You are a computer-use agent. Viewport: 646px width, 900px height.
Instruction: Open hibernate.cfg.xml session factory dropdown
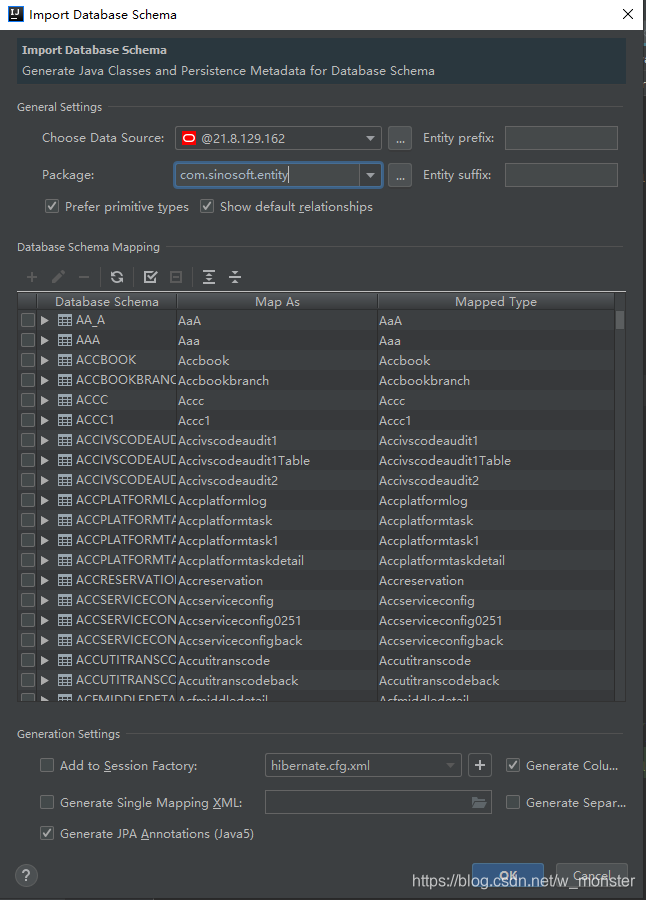(x=450, y=765)
